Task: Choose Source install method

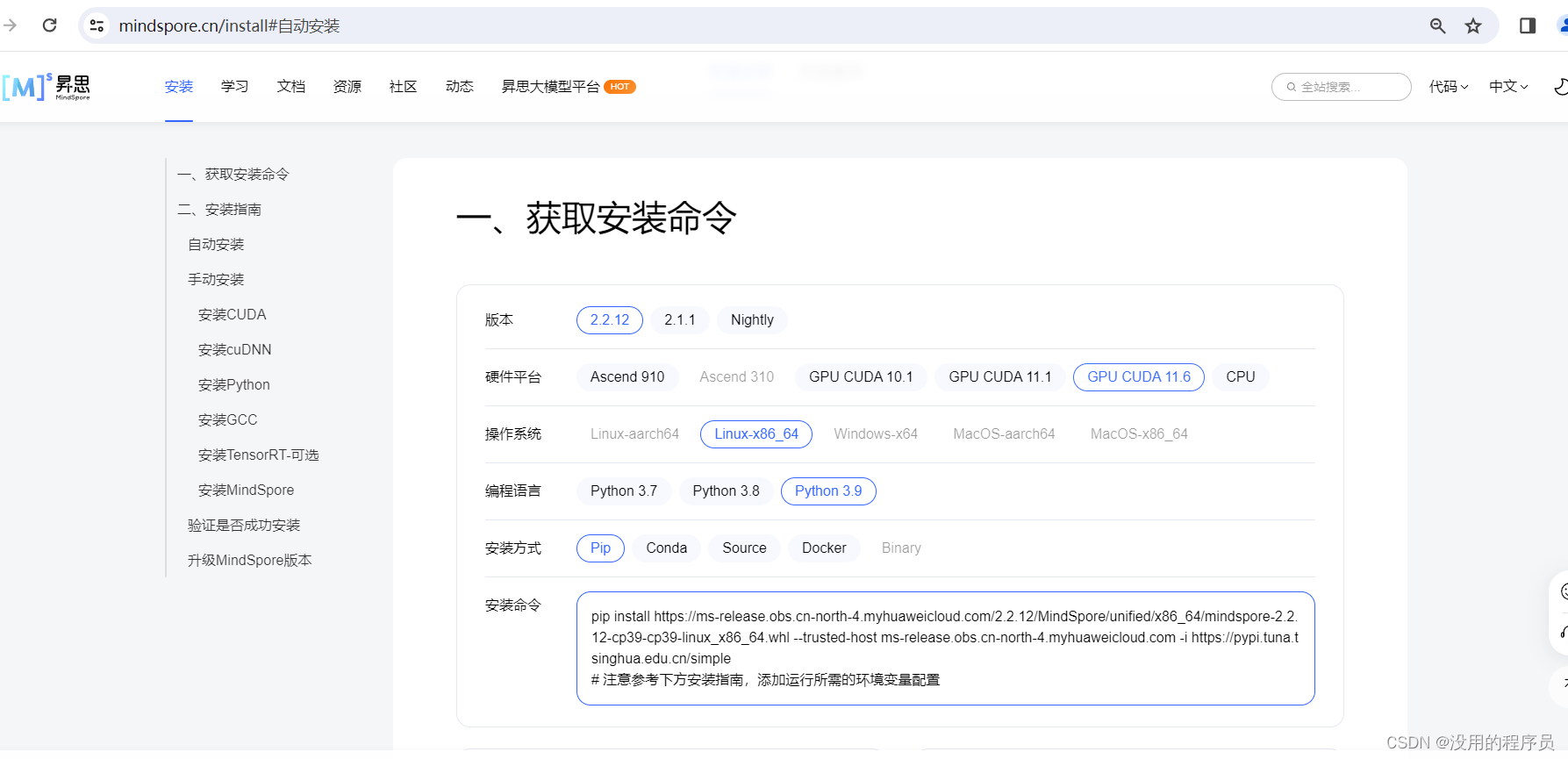Action: pyautogui.click(x=745, y=548)
